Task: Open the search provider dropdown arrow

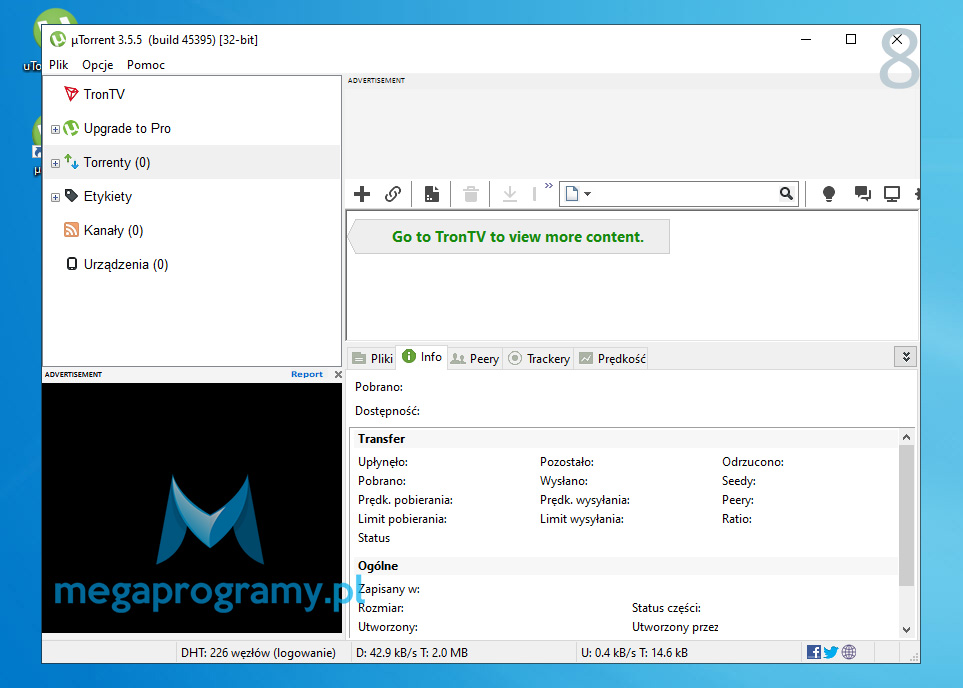Action: tap(587, 194)
